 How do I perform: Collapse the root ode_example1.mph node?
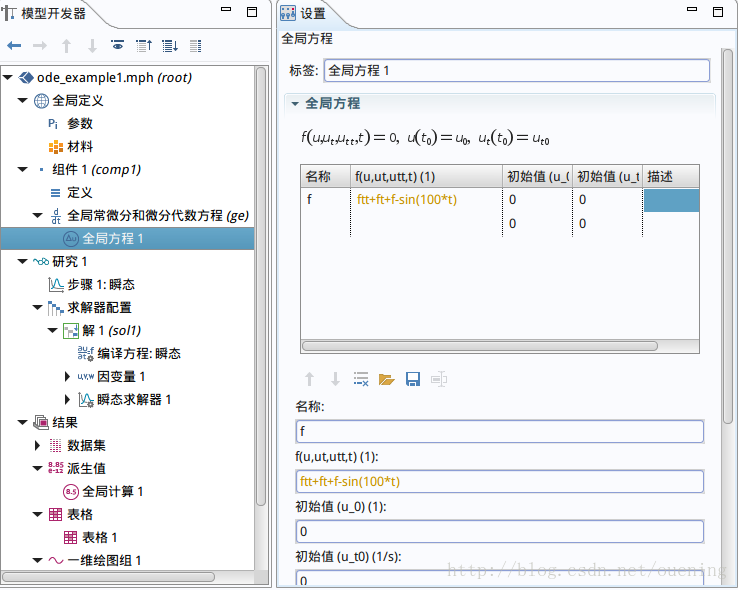[x=8, y=77]
